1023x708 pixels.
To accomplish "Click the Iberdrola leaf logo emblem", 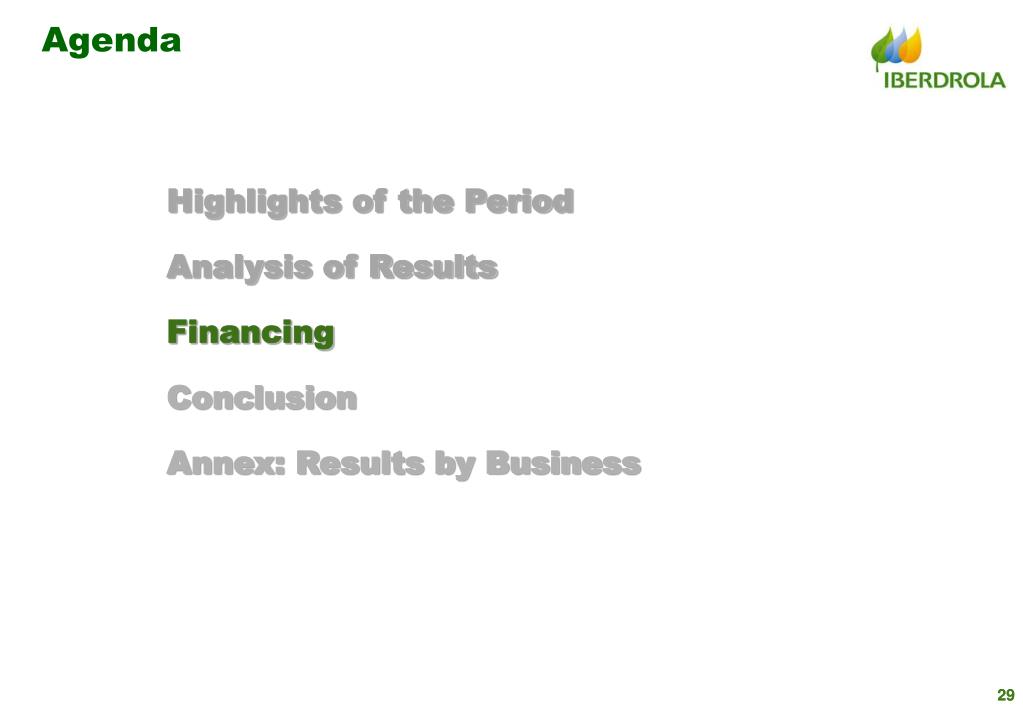I will click(896, 47).
